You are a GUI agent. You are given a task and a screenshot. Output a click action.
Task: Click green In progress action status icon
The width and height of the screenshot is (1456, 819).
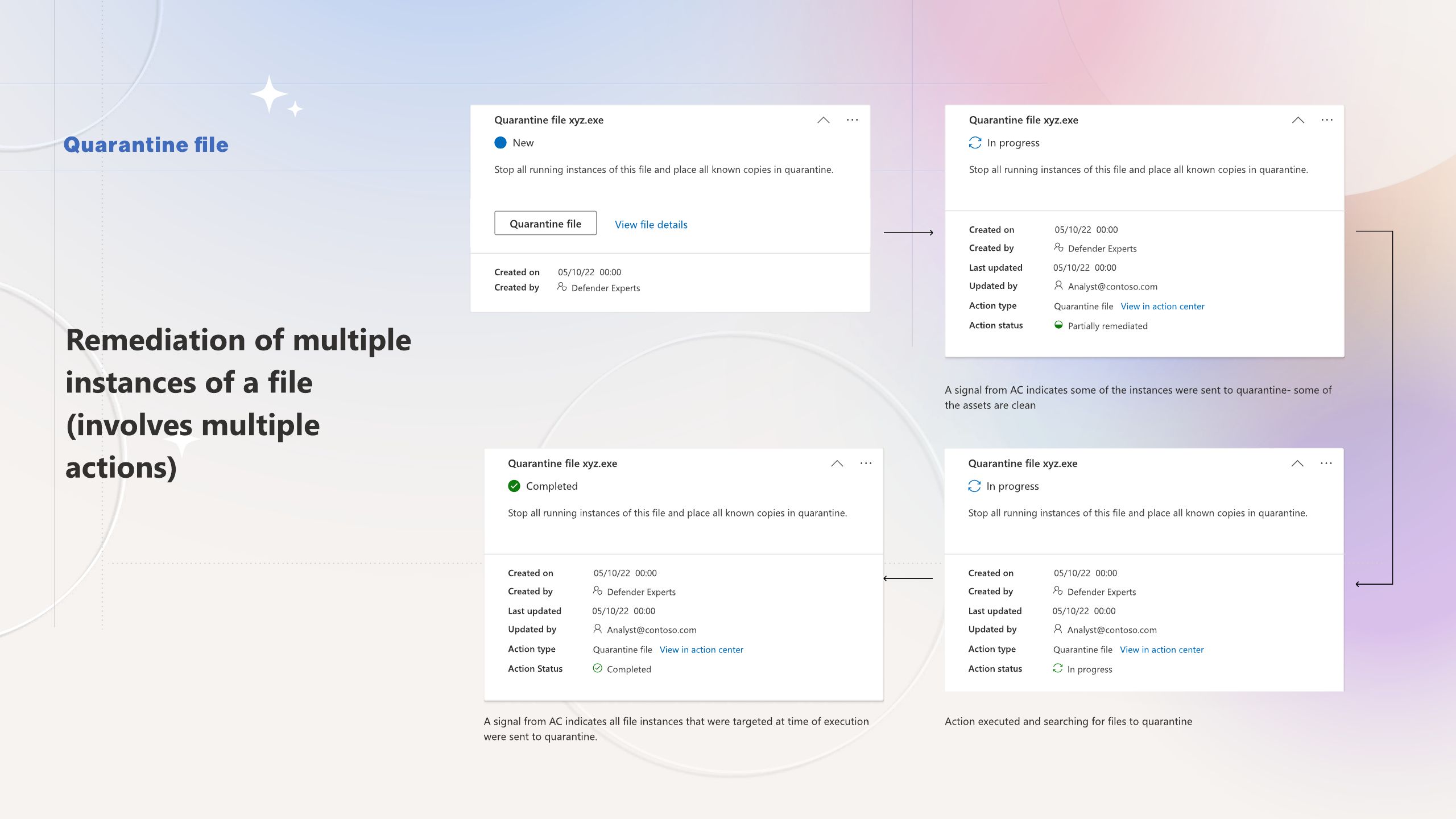1058,668
